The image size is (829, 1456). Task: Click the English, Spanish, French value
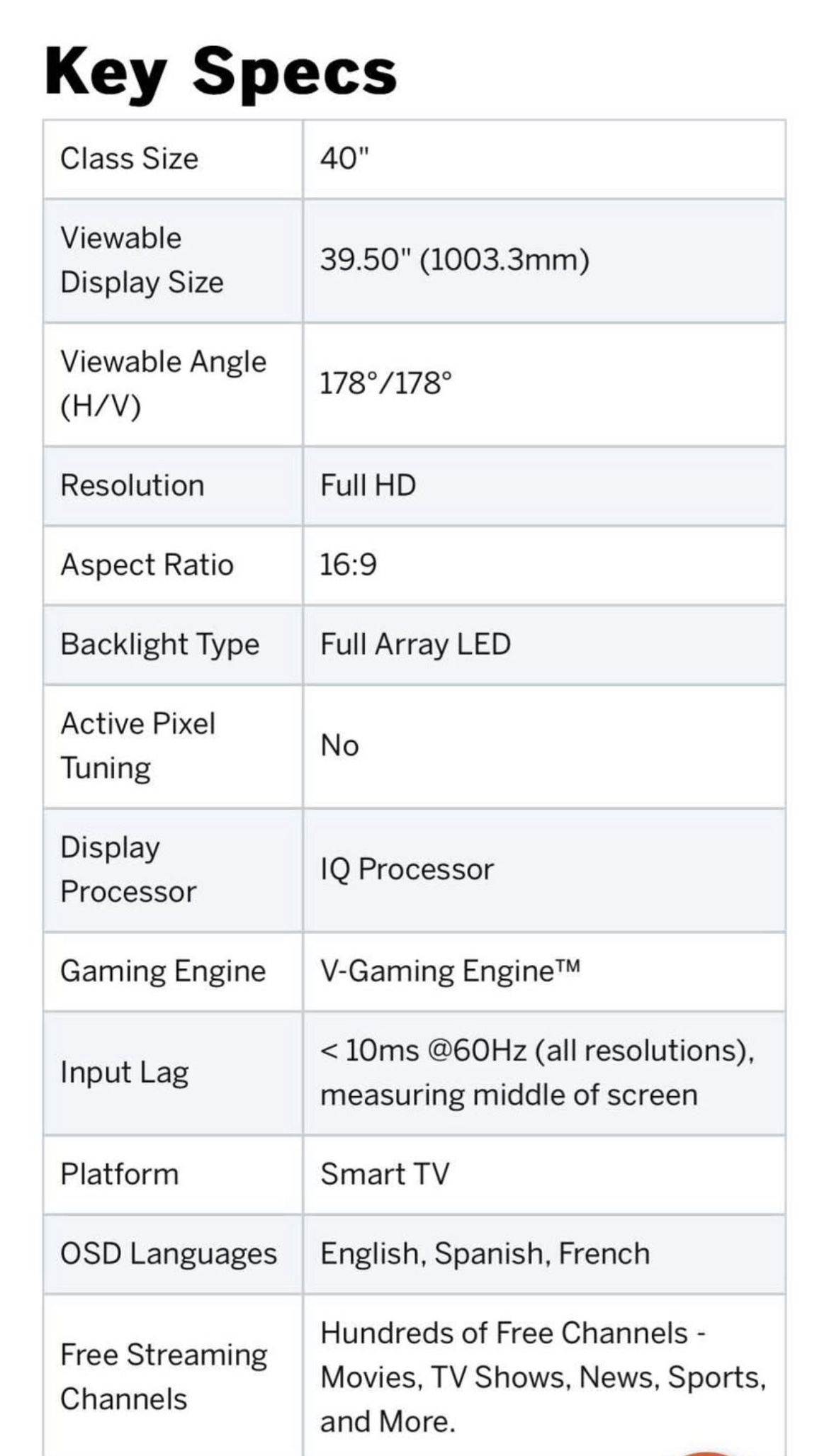tap(485, 1253)
